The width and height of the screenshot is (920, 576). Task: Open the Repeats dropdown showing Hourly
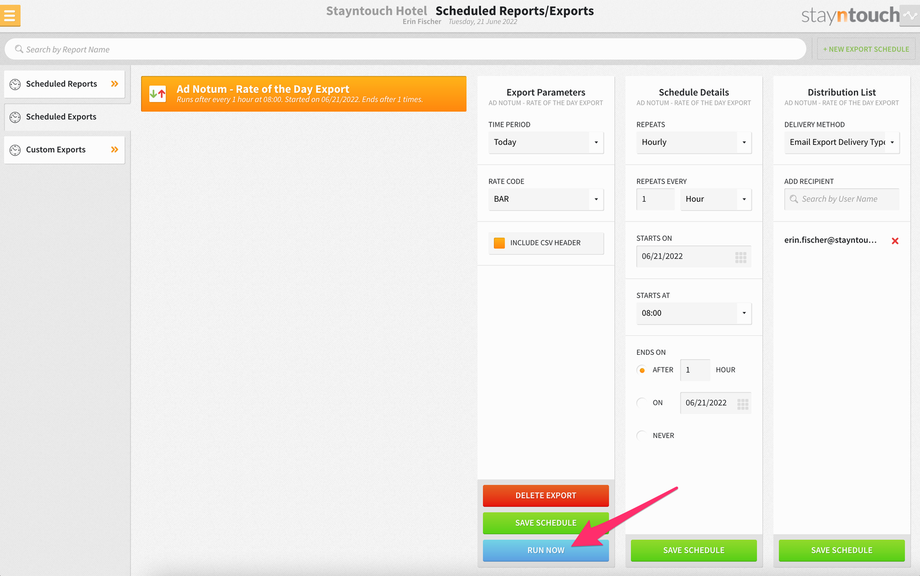694,143
